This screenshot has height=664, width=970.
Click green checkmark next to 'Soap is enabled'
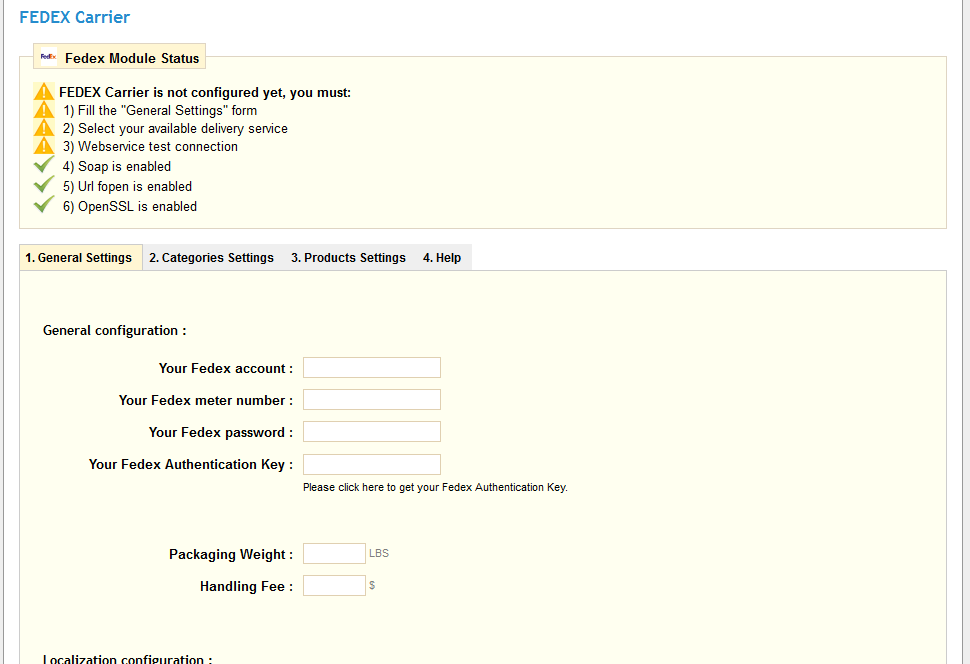pyautogui.click(x=44, y=166)
